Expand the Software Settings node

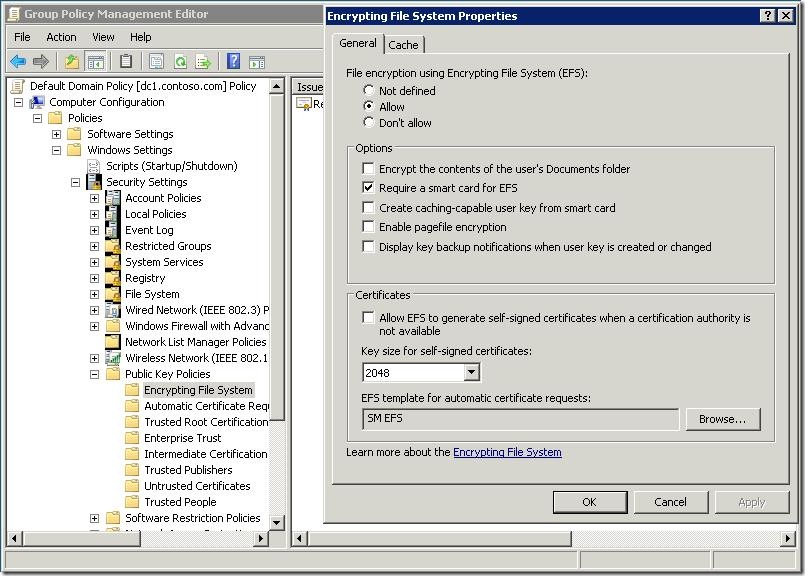click(56, 135)
